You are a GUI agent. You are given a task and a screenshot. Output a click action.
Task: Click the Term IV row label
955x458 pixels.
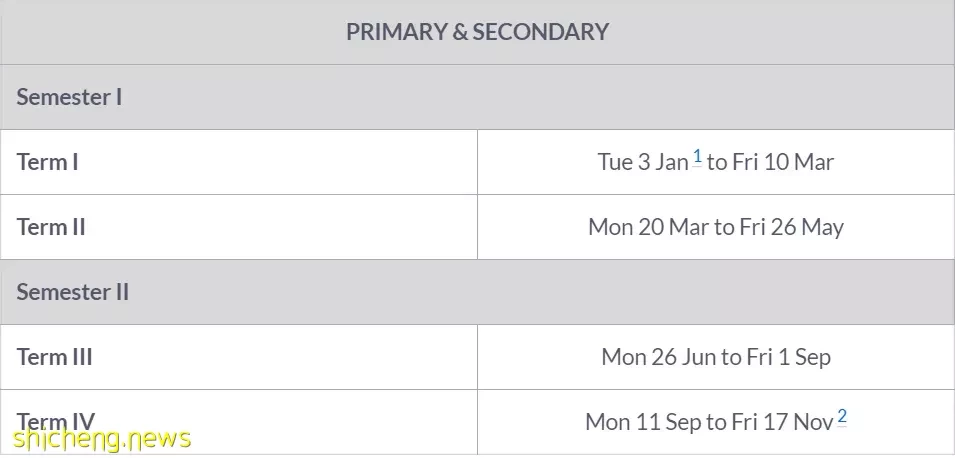point(56,421)
